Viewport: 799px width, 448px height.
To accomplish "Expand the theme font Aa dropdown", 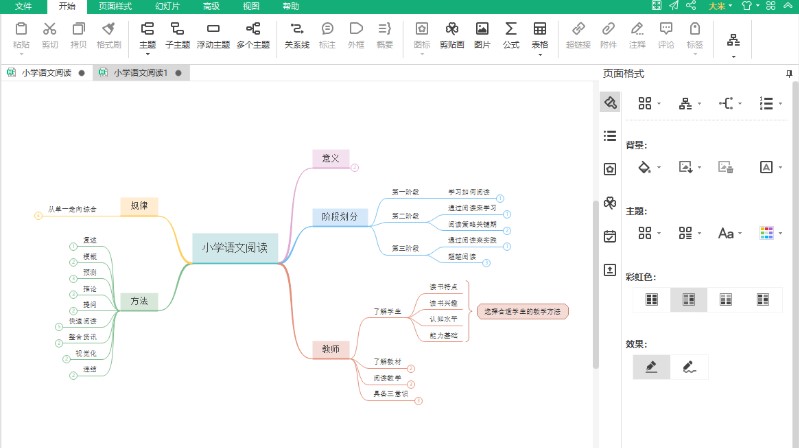I will coord(730,233).
